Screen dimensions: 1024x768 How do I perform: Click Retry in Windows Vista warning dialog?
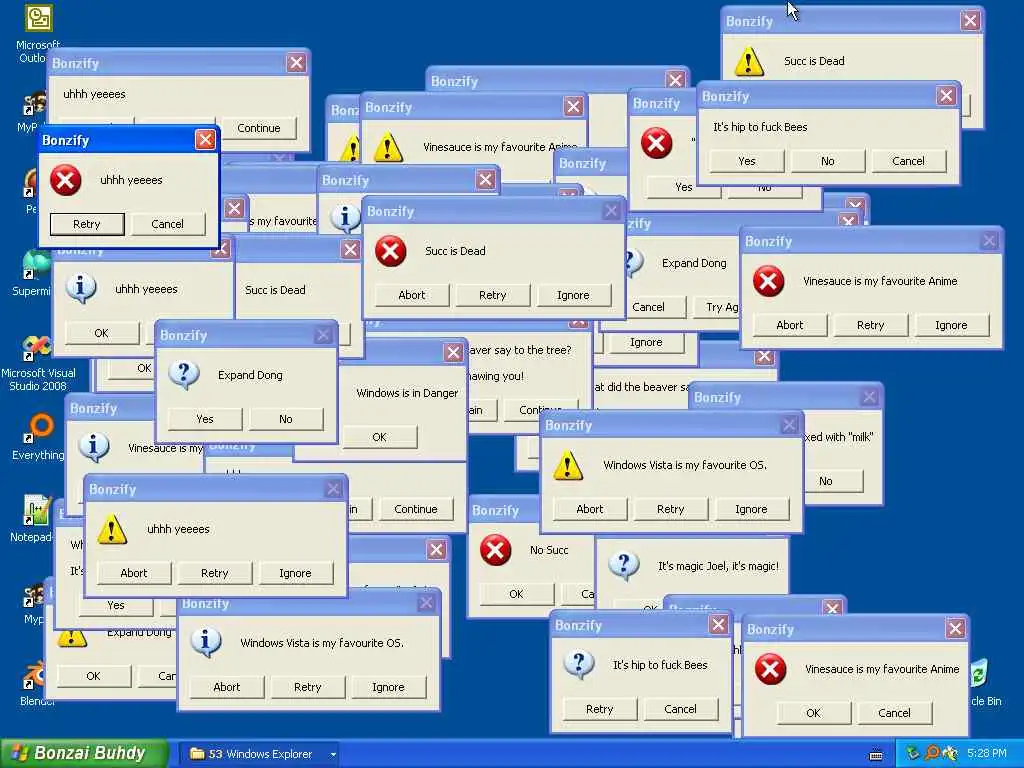coord(670,509)
